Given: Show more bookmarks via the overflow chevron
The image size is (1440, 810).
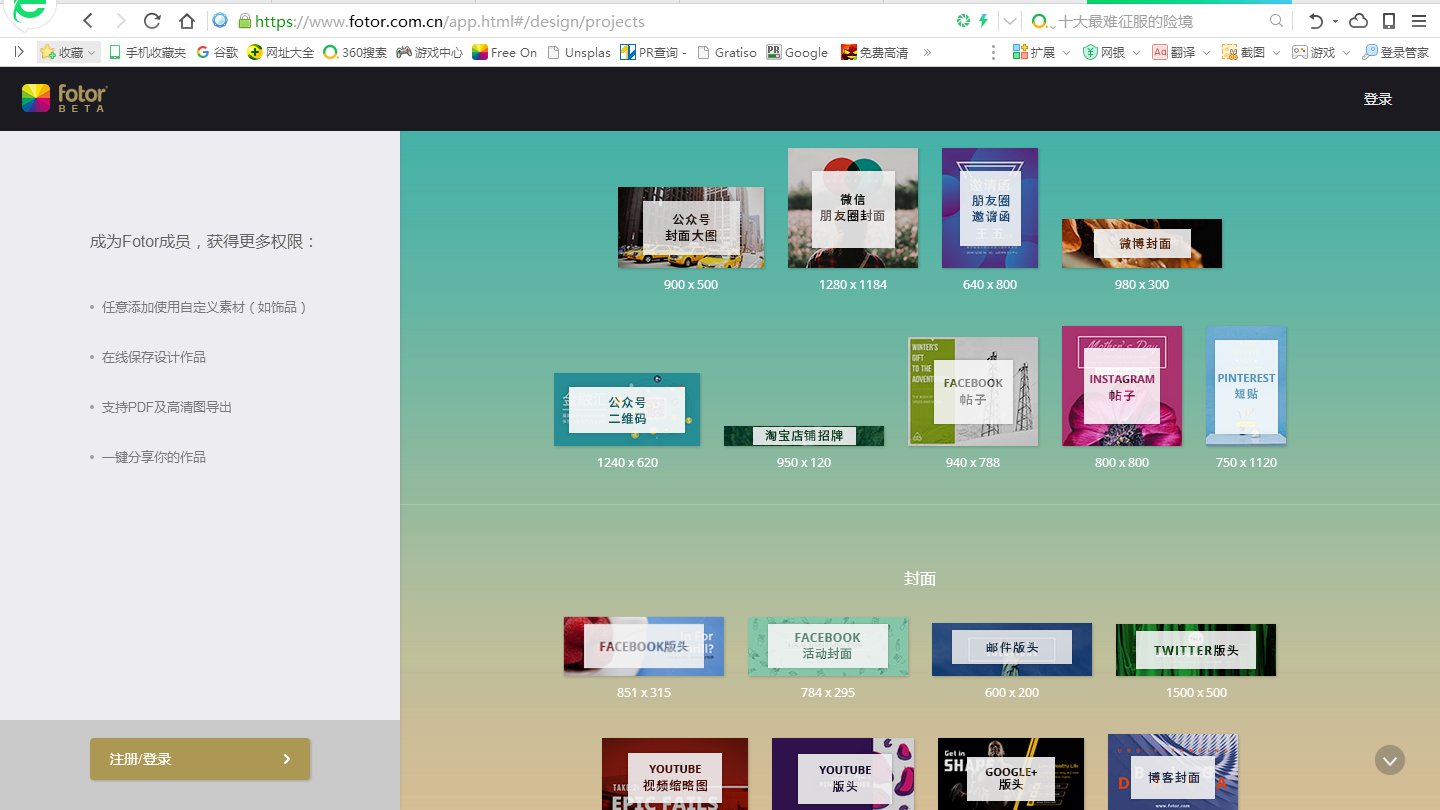Looking at the screenshot, I should point(927,52).
